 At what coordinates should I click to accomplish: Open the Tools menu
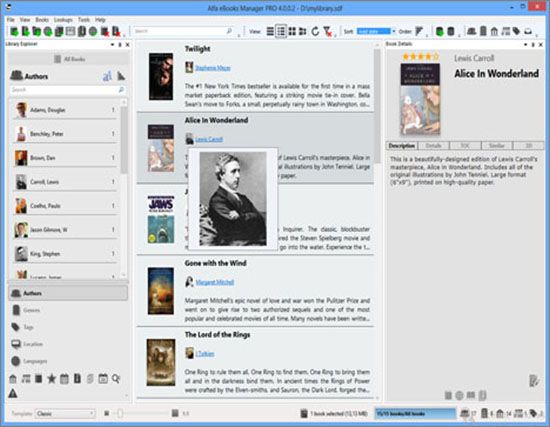[83, 20]
